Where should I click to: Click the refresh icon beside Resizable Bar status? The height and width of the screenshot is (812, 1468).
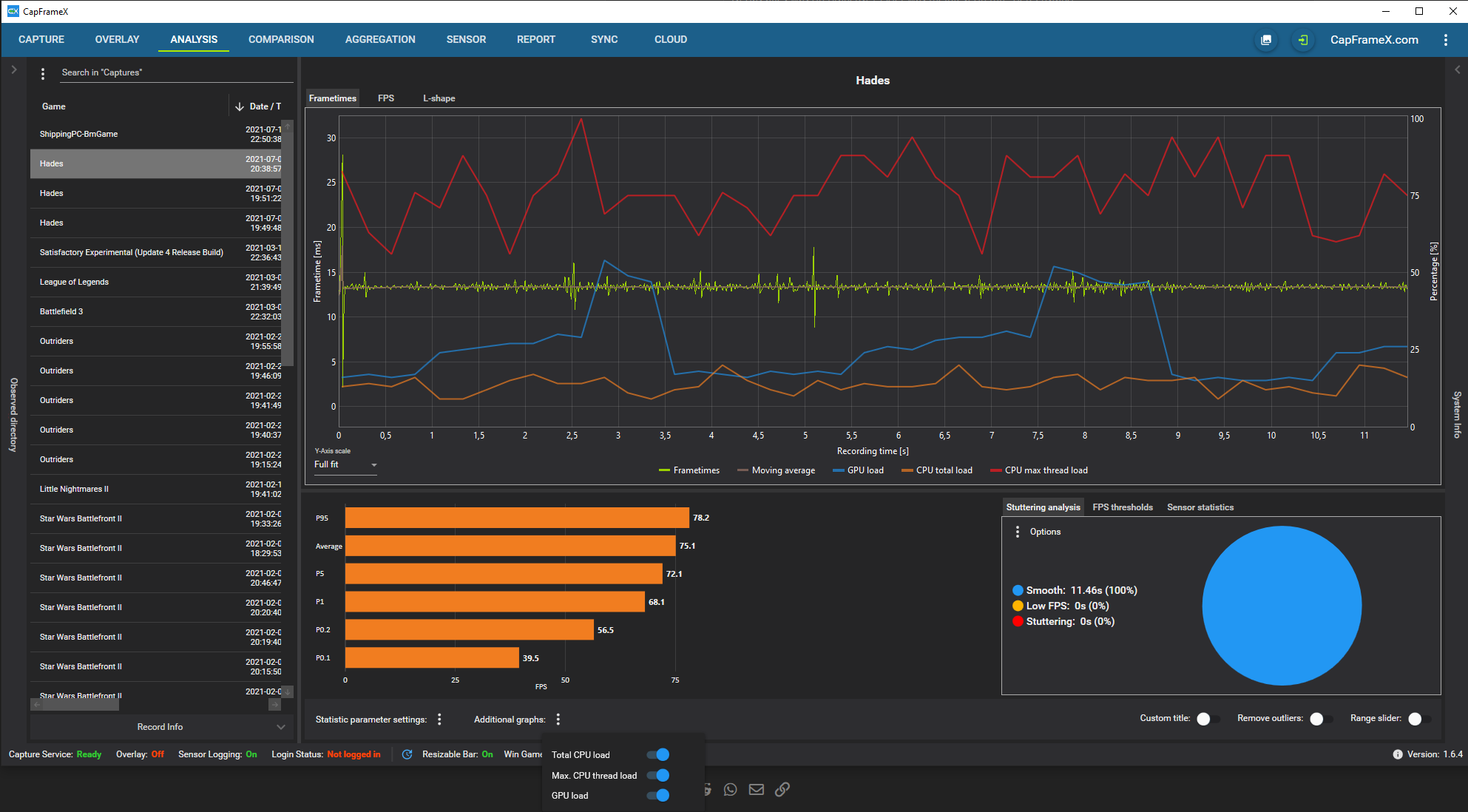pyautogui.click(x=407, y=754)
